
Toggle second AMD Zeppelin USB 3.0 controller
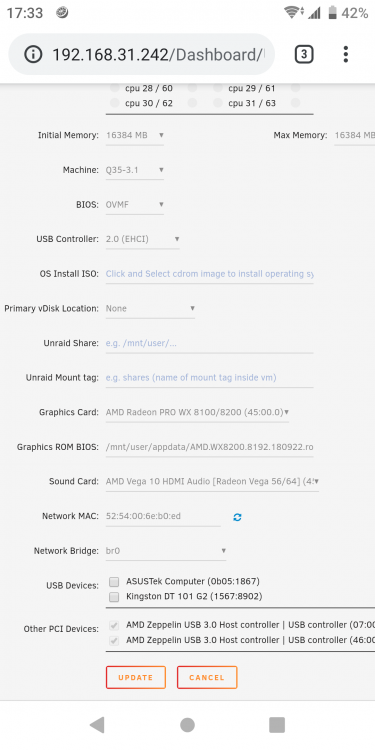point(114,640)
